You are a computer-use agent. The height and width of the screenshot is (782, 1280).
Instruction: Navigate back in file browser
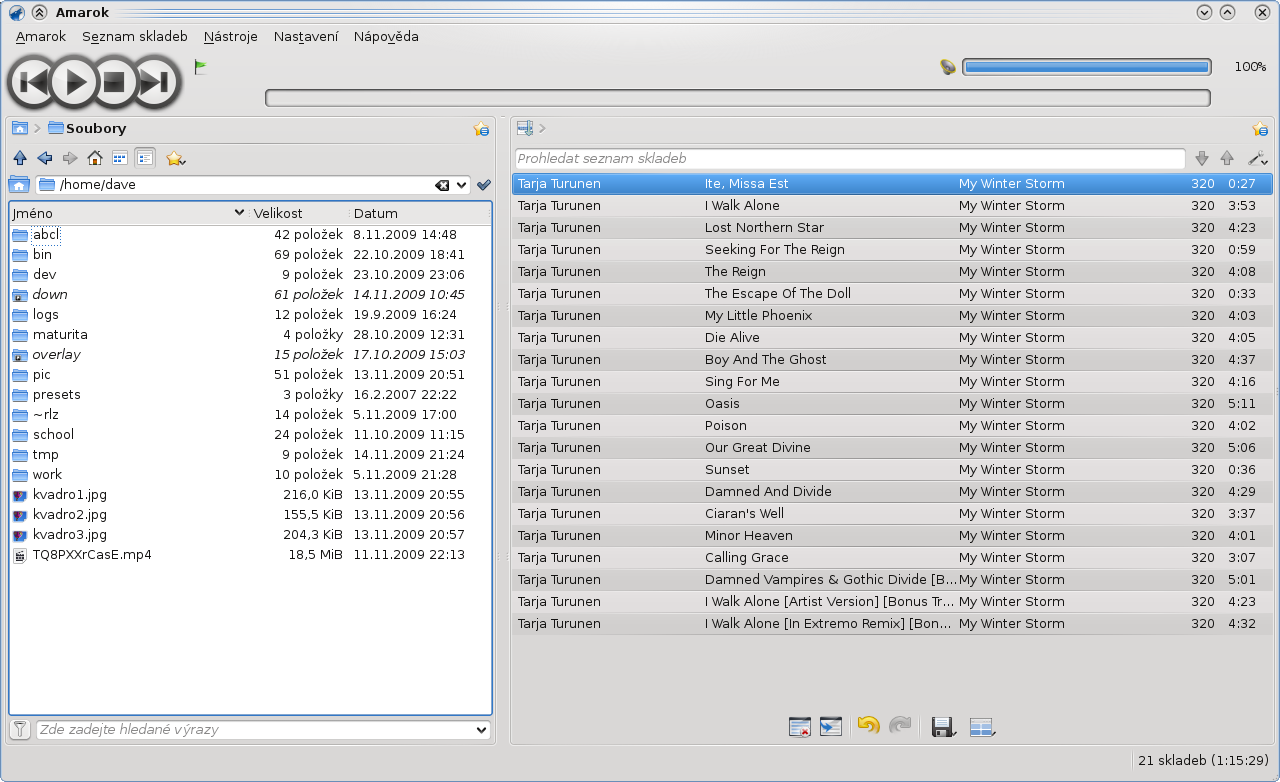(x=45, y=158)
